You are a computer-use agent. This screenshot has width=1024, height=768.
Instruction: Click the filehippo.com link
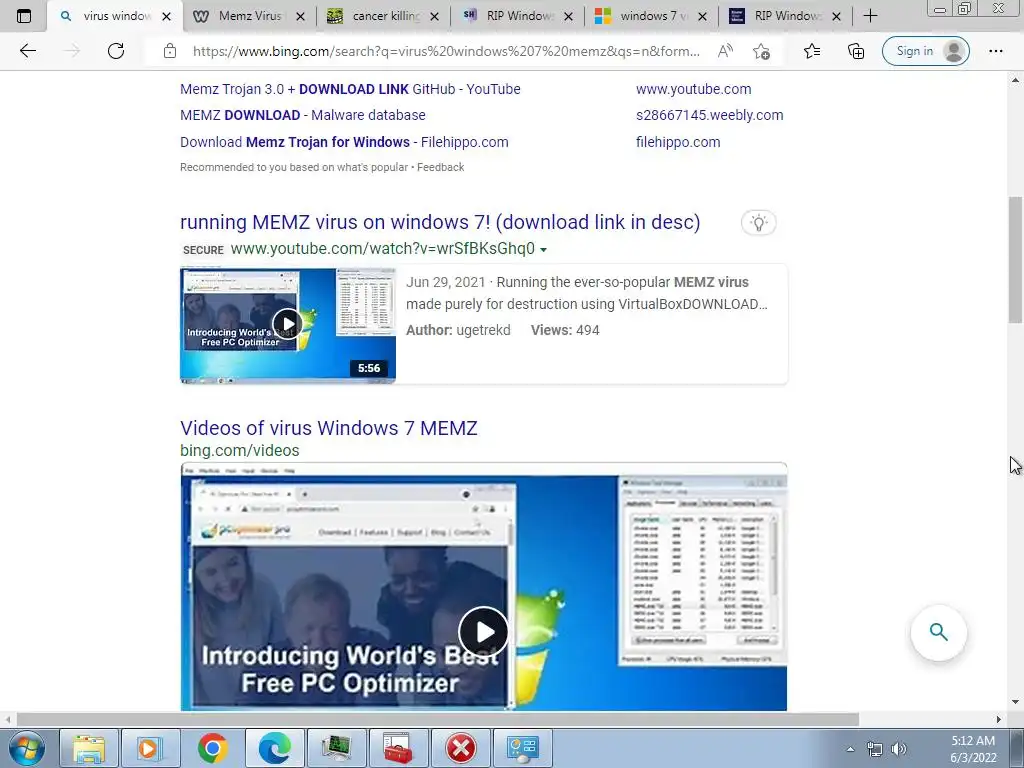[678, 142]
